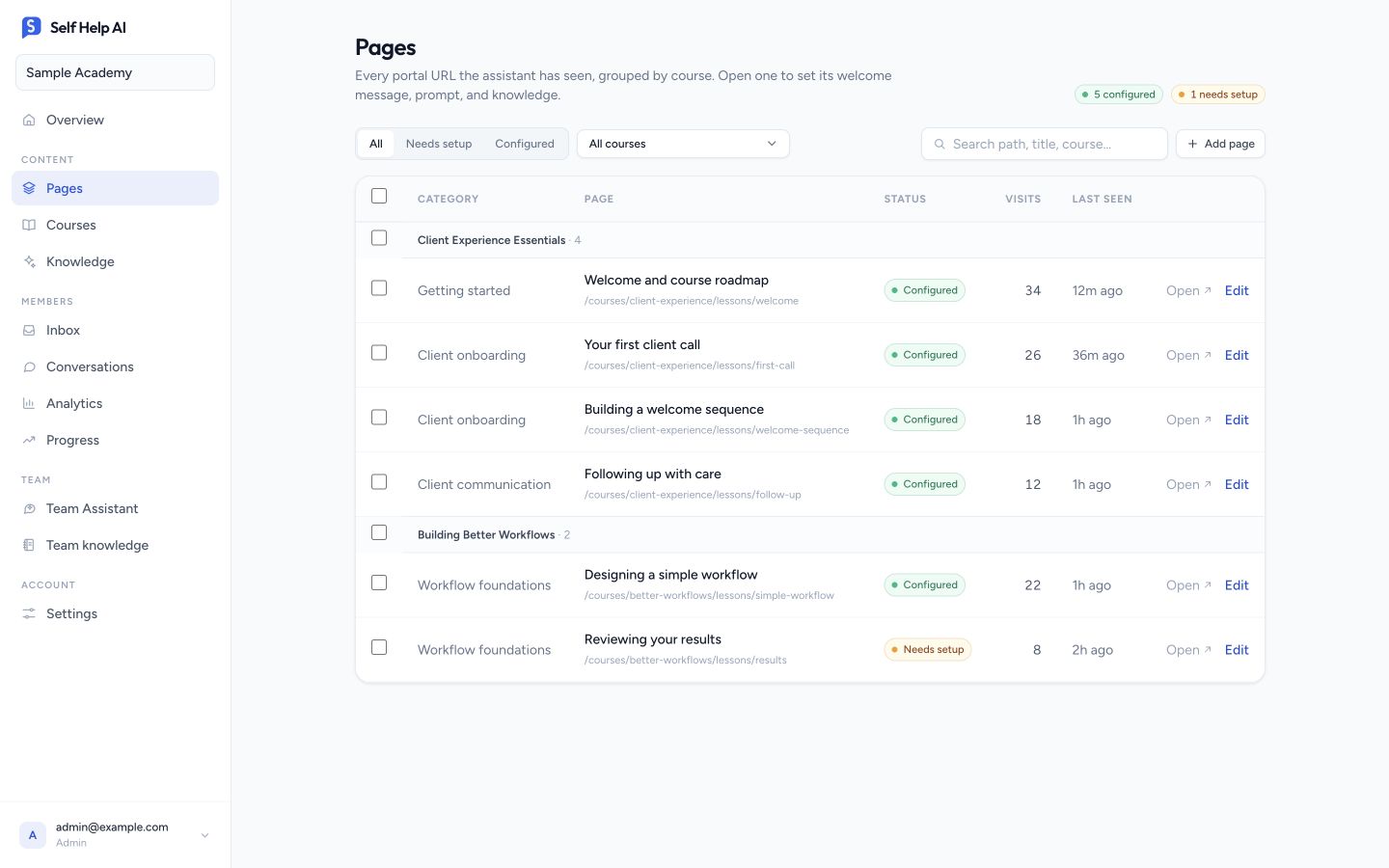
Task: Click the Team knowledge icon in sidebar
Action: [29, 546]
